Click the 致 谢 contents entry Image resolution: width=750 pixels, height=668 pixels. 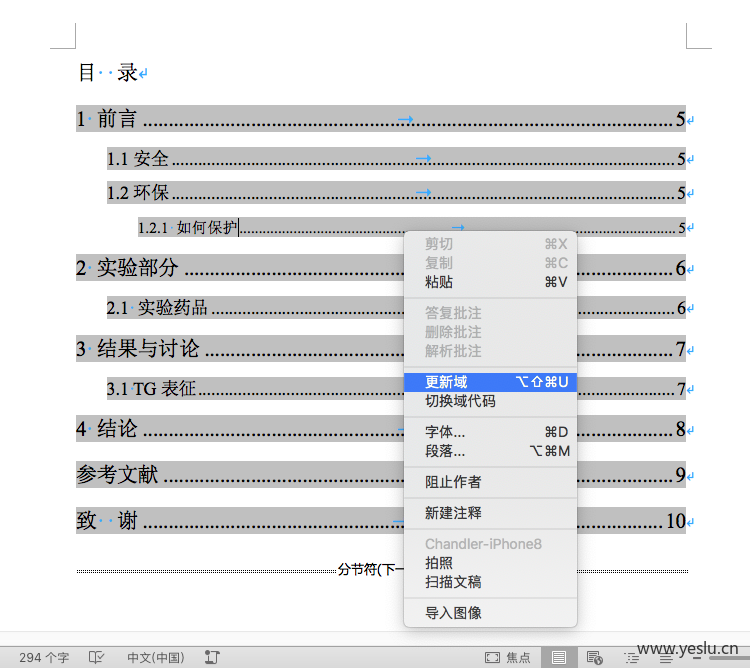pos(381,521)
